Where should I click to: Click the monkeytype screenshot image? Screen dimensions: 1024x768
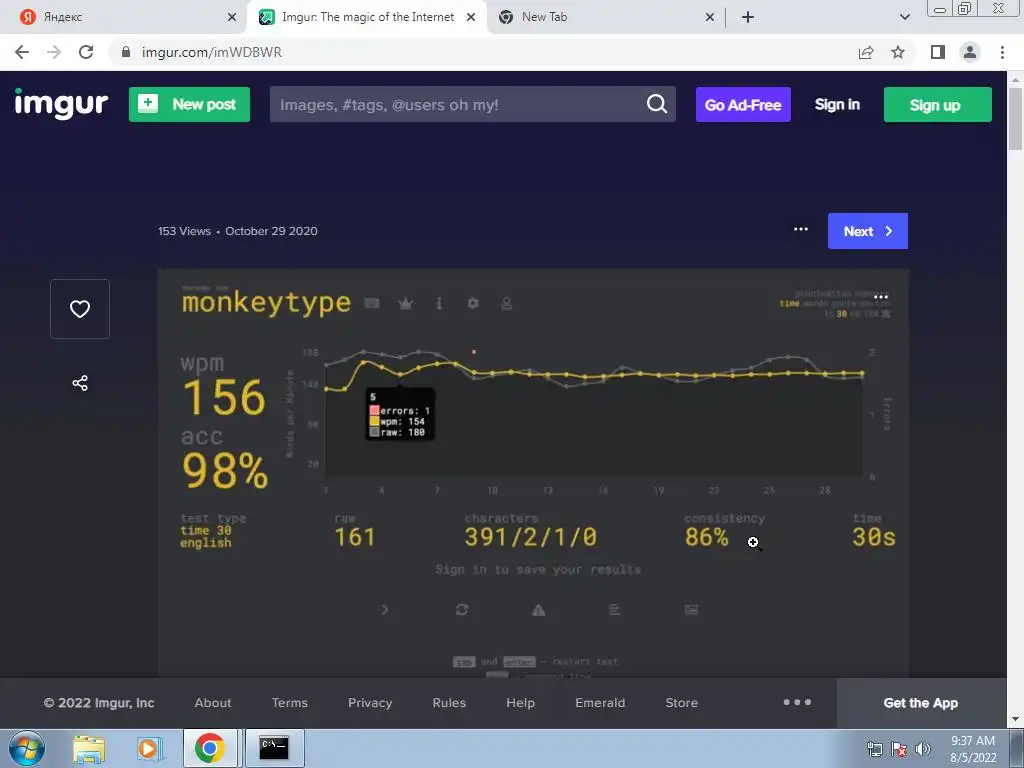pyautogui.click(x=533, y=472)
